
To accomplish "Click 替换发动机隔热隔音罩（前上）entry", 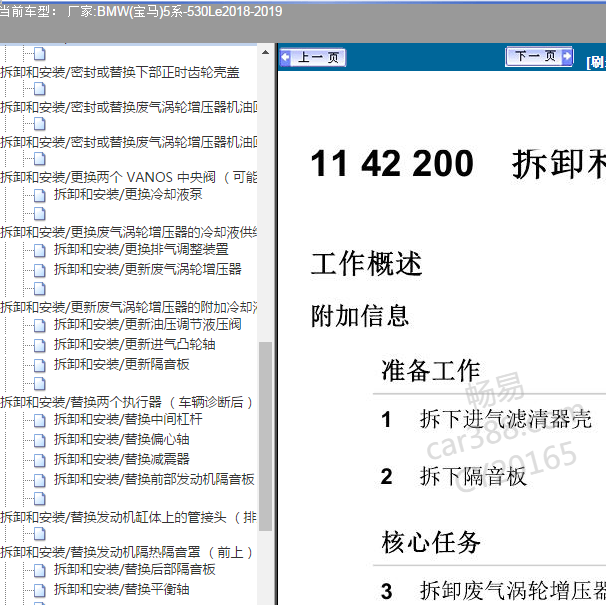I will click(127, 552).
